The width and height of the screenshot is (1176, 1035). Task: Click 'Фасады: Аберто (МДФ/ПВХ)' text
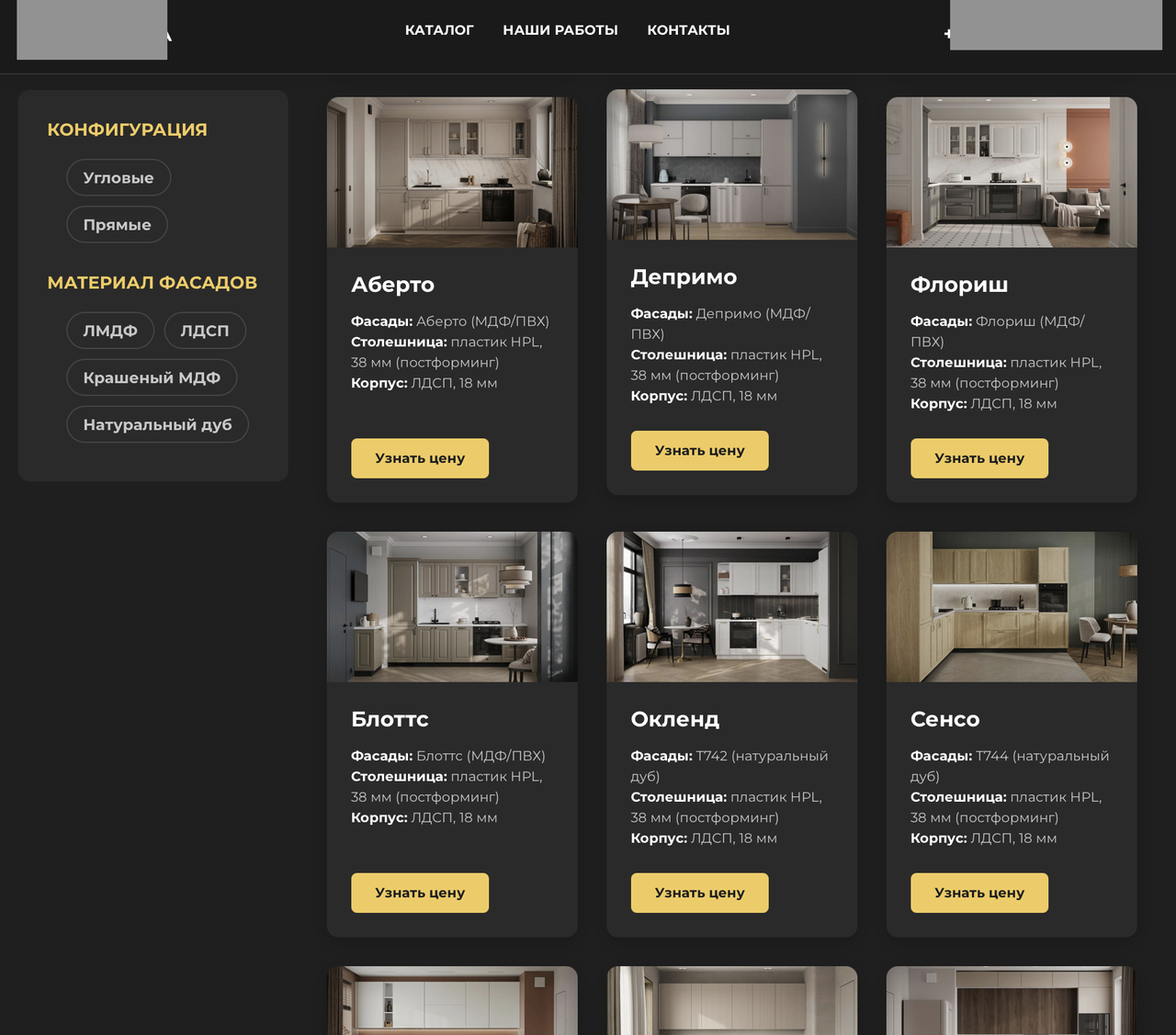point(450,321)
